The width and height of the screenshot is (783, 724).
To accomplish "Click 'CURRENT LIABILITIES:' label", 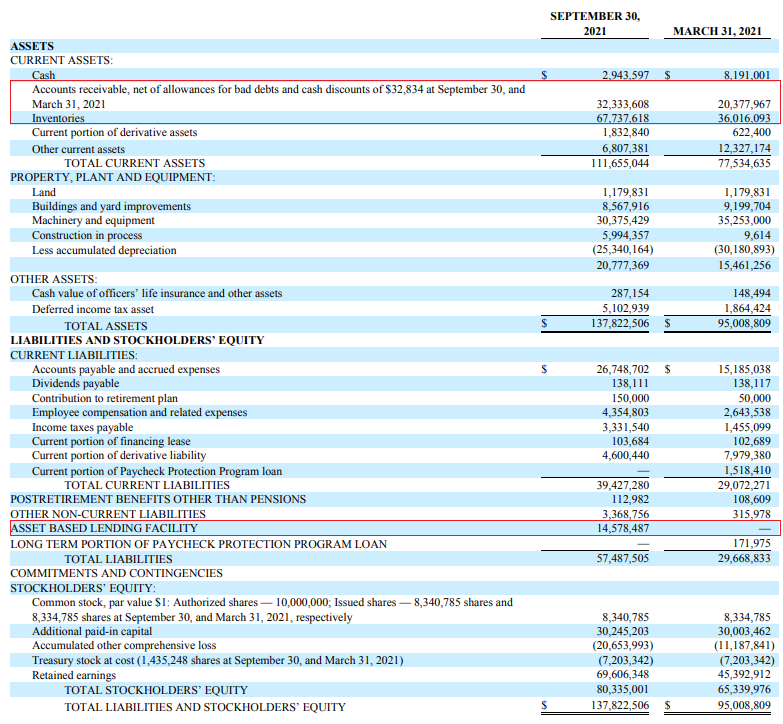I will click(x=74, y=355).
